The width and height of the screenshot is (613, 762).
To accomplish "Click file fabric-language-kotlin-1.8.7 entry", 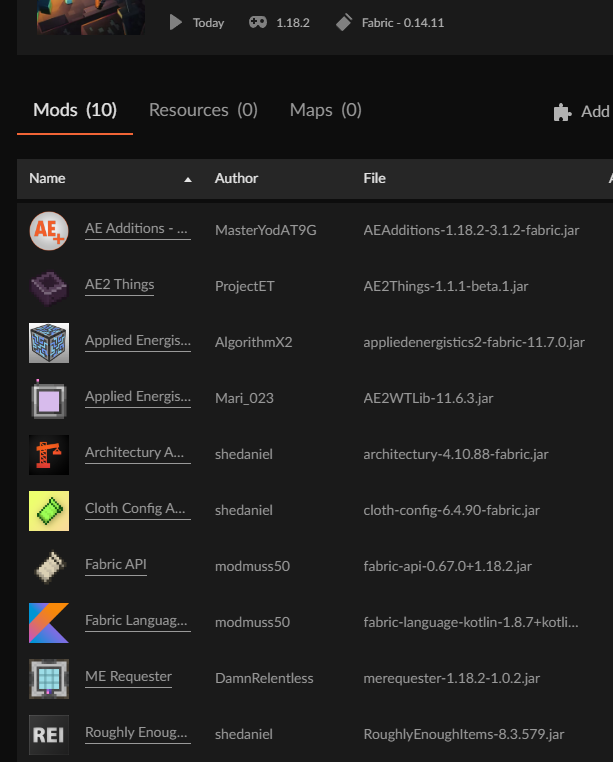I will (471, 622).
